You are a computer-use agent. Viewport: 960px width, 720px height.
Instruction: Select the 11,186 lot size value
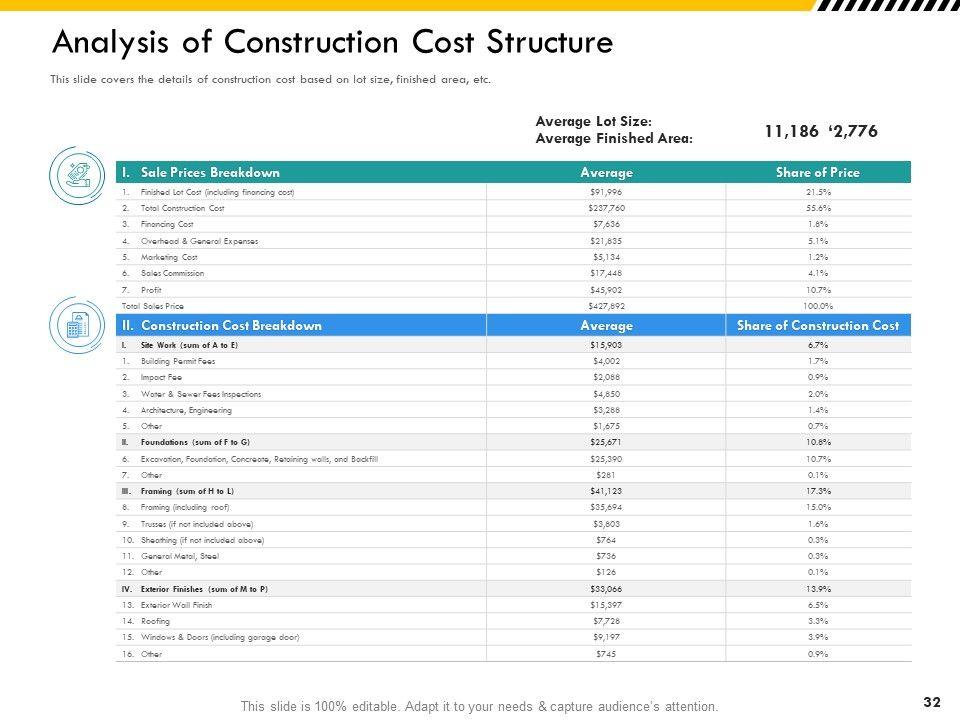pos(791,131)
